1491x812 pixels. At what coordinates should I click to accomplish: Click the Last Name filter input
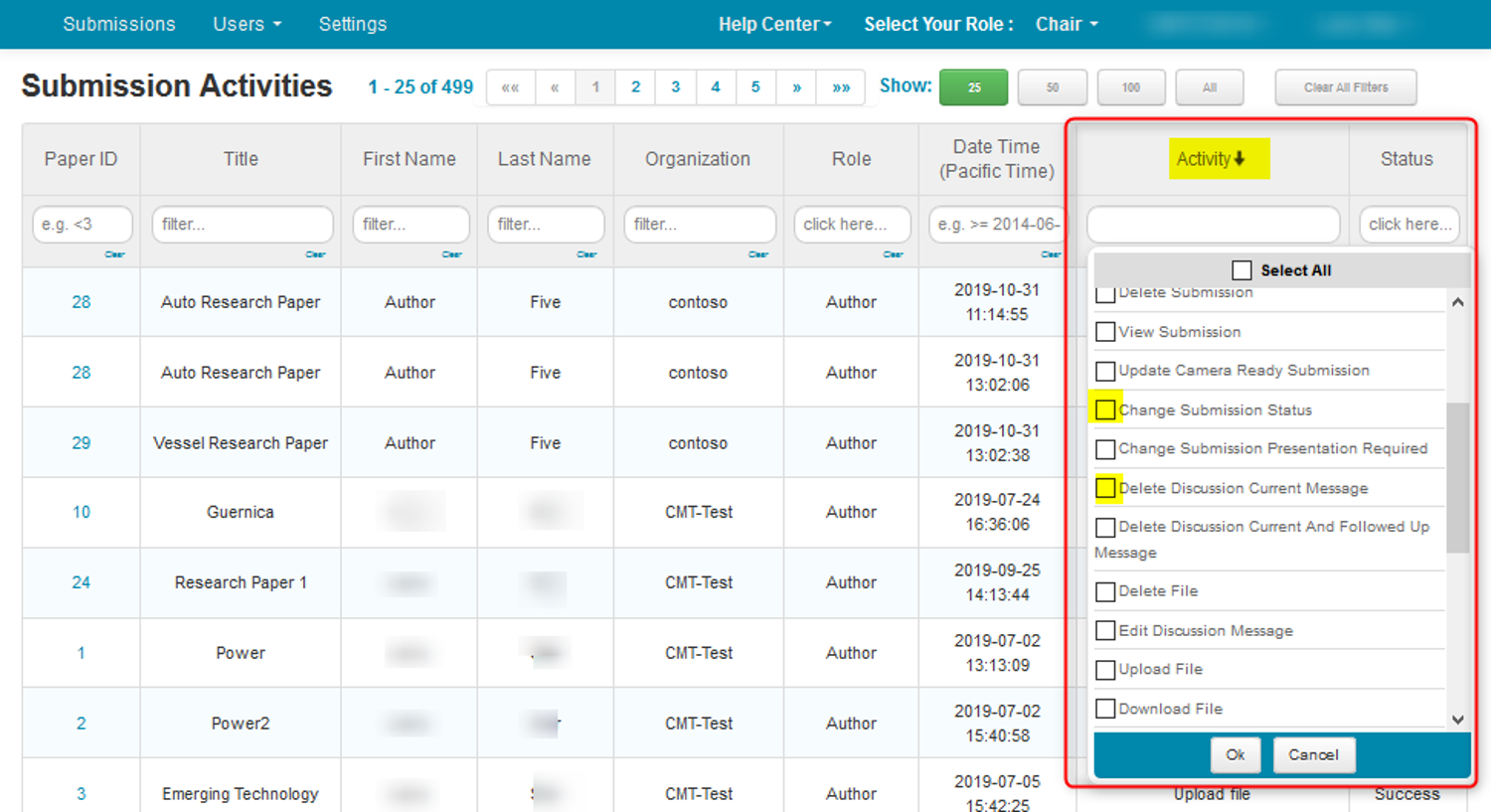(546, 225)
